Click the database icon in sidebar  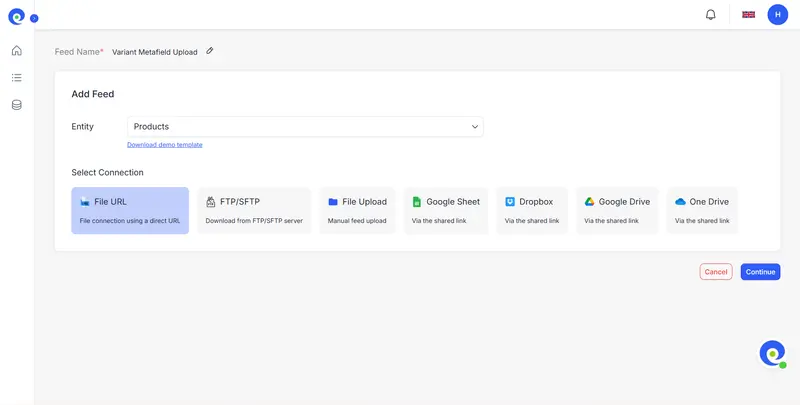(17, 105)
